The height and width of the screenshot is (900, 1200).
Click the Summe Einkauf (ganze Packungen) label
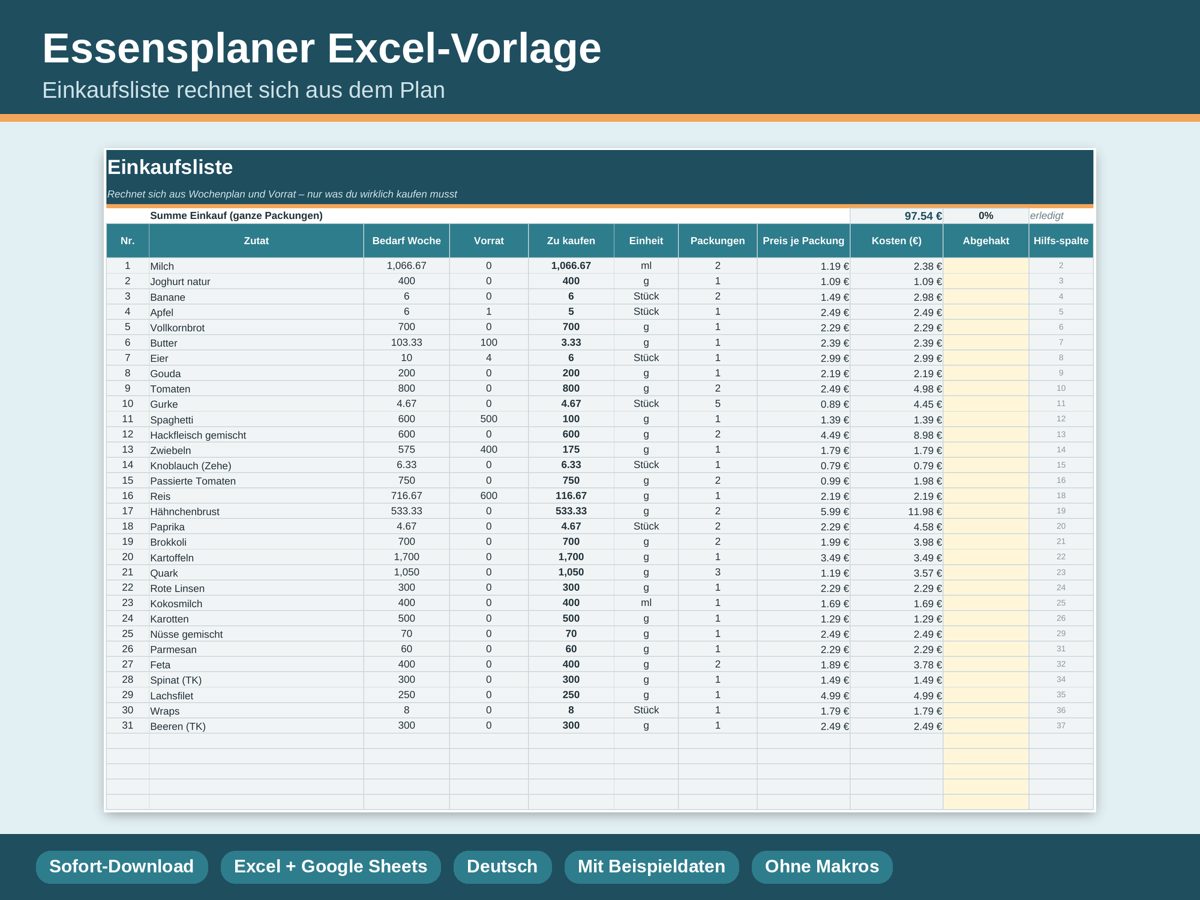237,216
